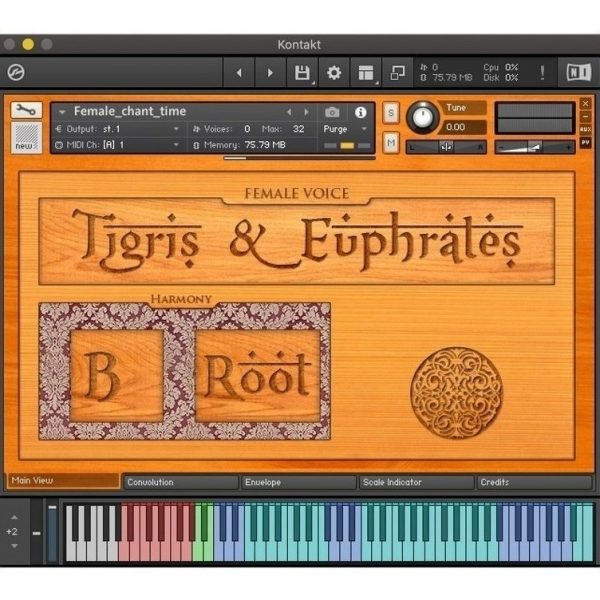Show instrument info with the i icon
The height and width of the screenshot is (600, 600).
pyautogui.click(x=360, y=112)
